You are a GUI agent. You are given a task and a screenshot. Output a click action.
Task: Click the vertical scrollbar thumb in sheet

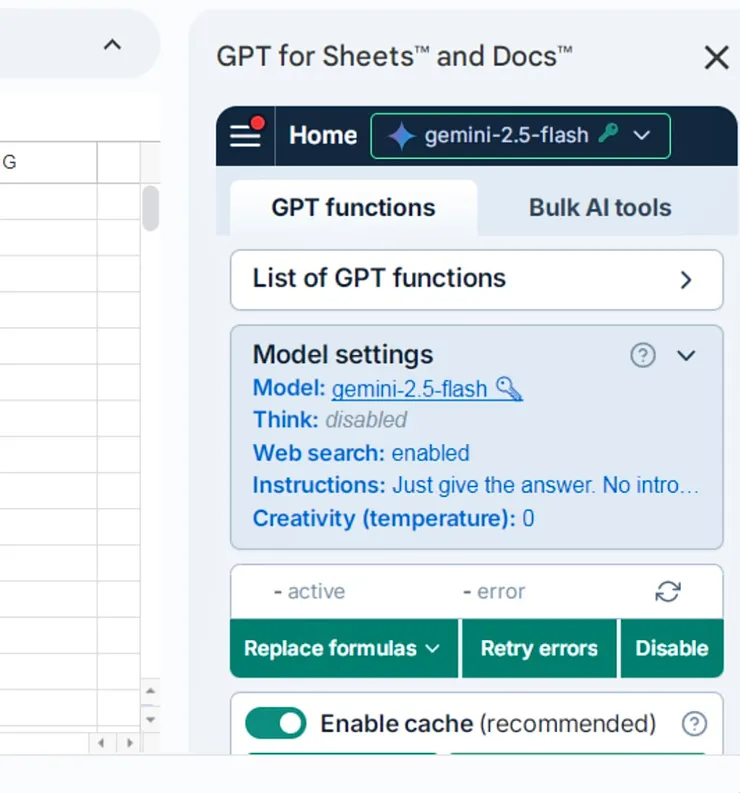pyautogui.click(x=150, y=208)
